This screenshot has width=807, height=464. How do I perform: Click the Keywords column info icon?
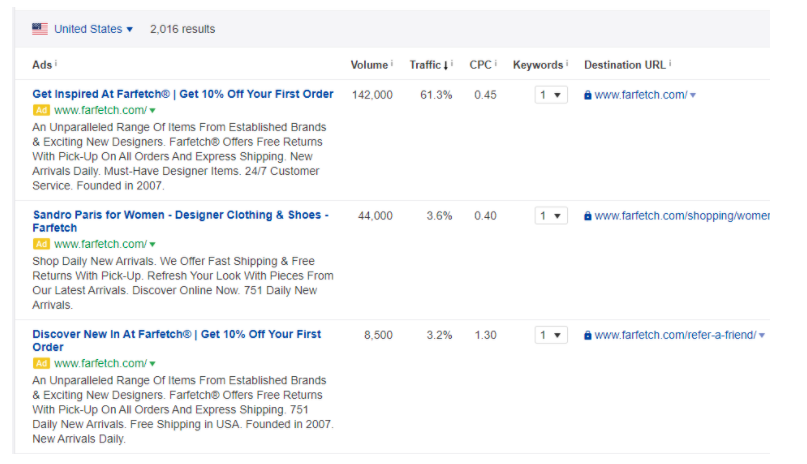click(x=567, y=63)
